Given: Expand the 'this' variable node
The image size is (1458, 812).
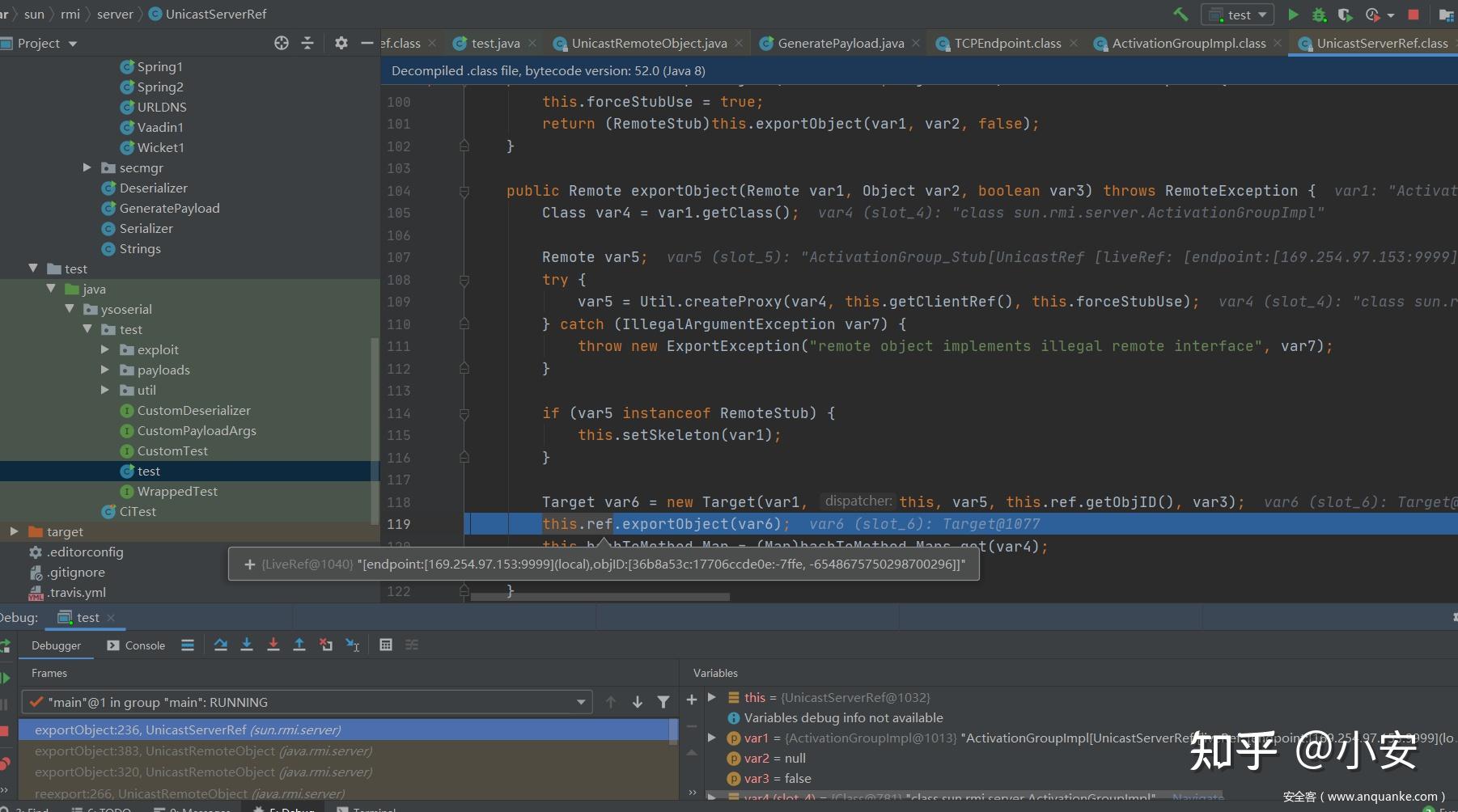Looking at the screenshot, I should pyautogui.click(x=712, y=696).
